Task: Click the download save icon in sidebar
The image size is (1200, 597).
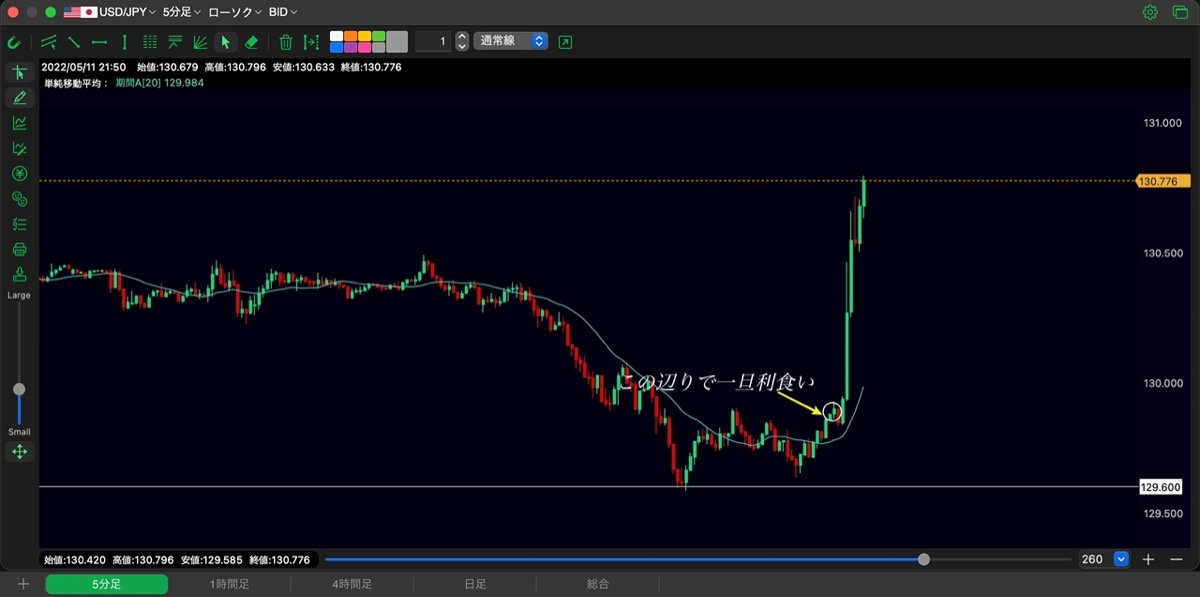Action: 19,274
